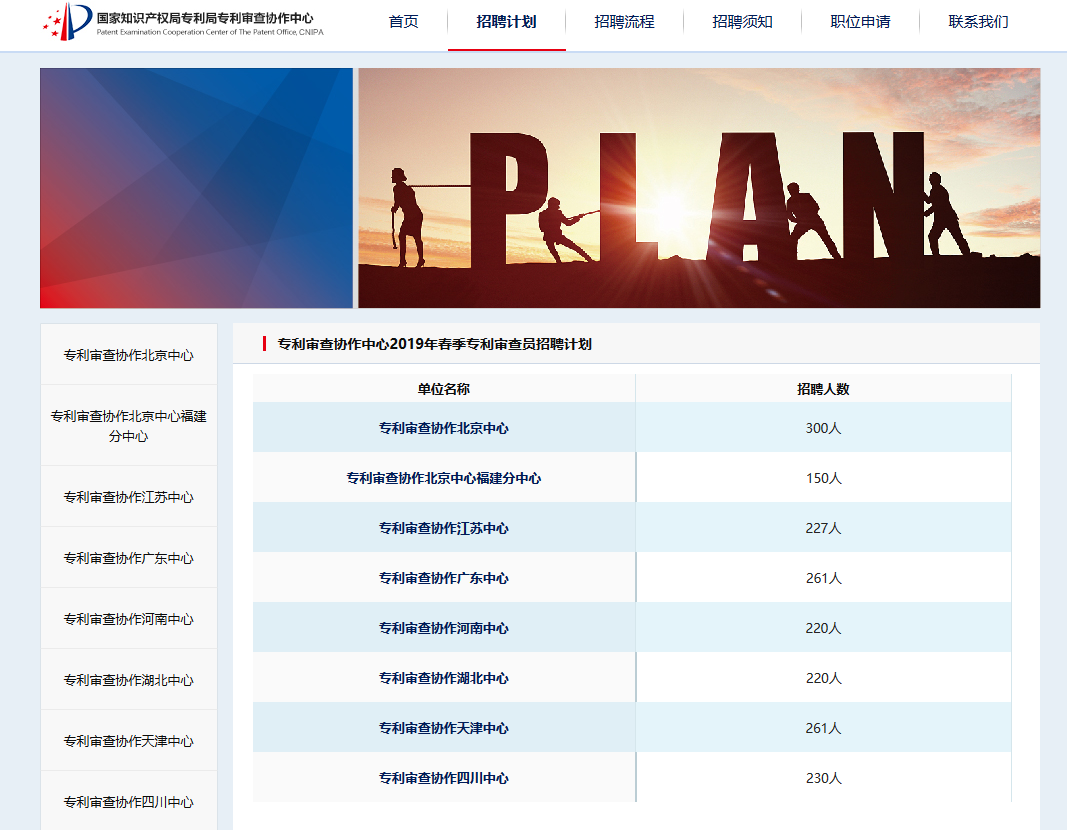Open 专利审查协作北京中心 link in table
1067x830 pixels.
tap(444, 428)
